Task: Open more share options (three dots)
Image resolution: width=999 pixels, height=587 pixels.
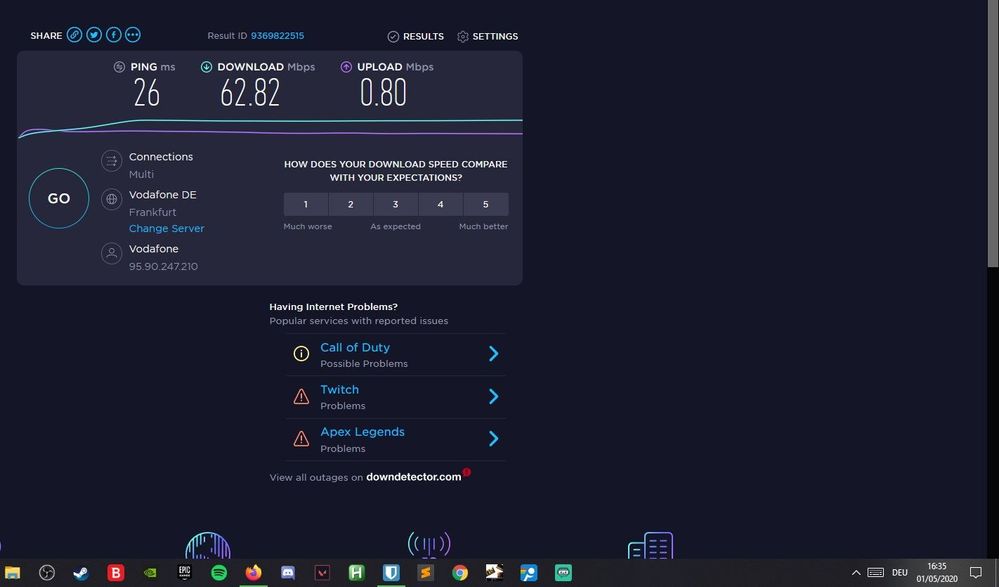Action: [x=133, y=35]
